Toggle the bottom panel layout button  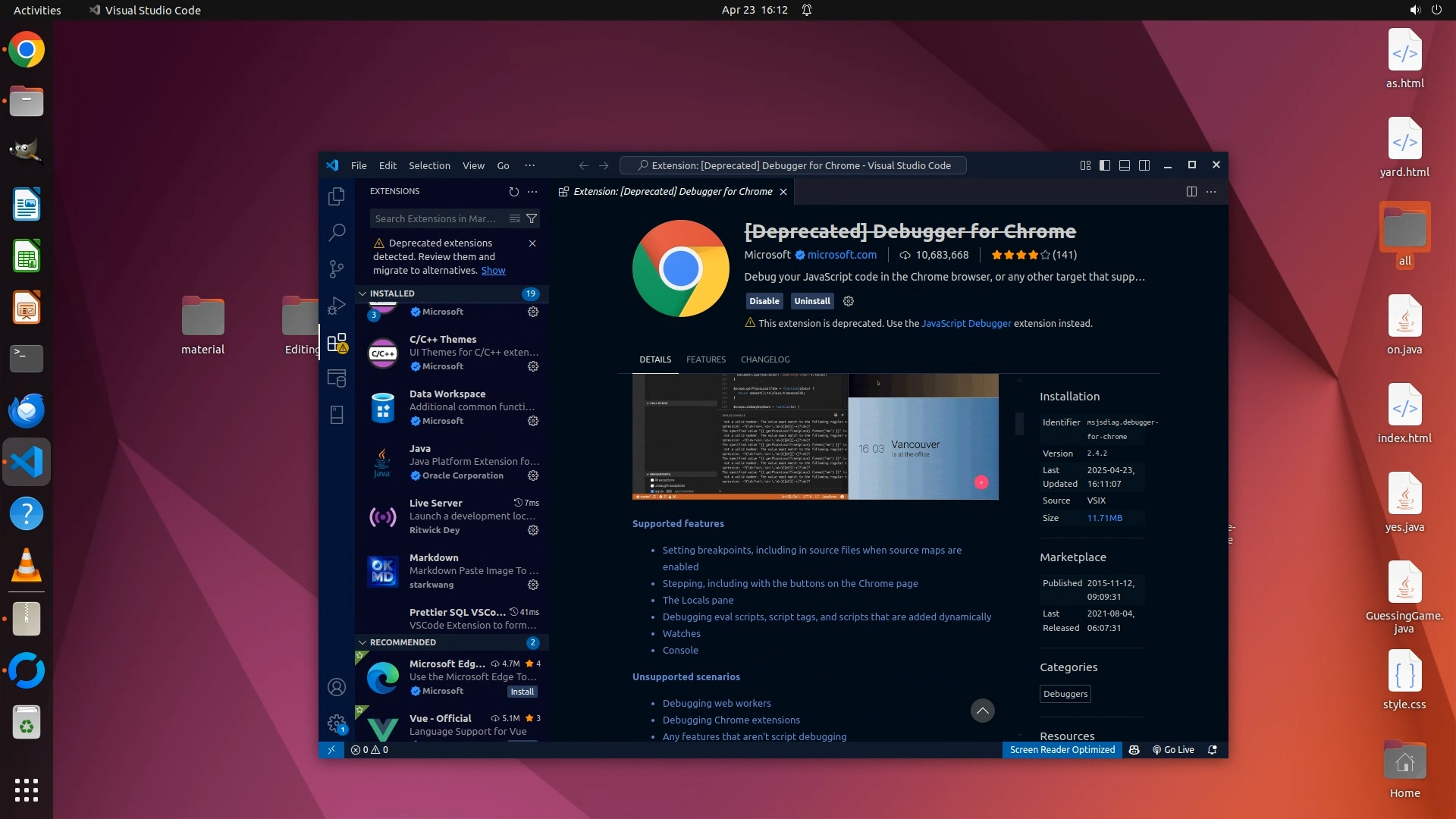point(1125,165)
